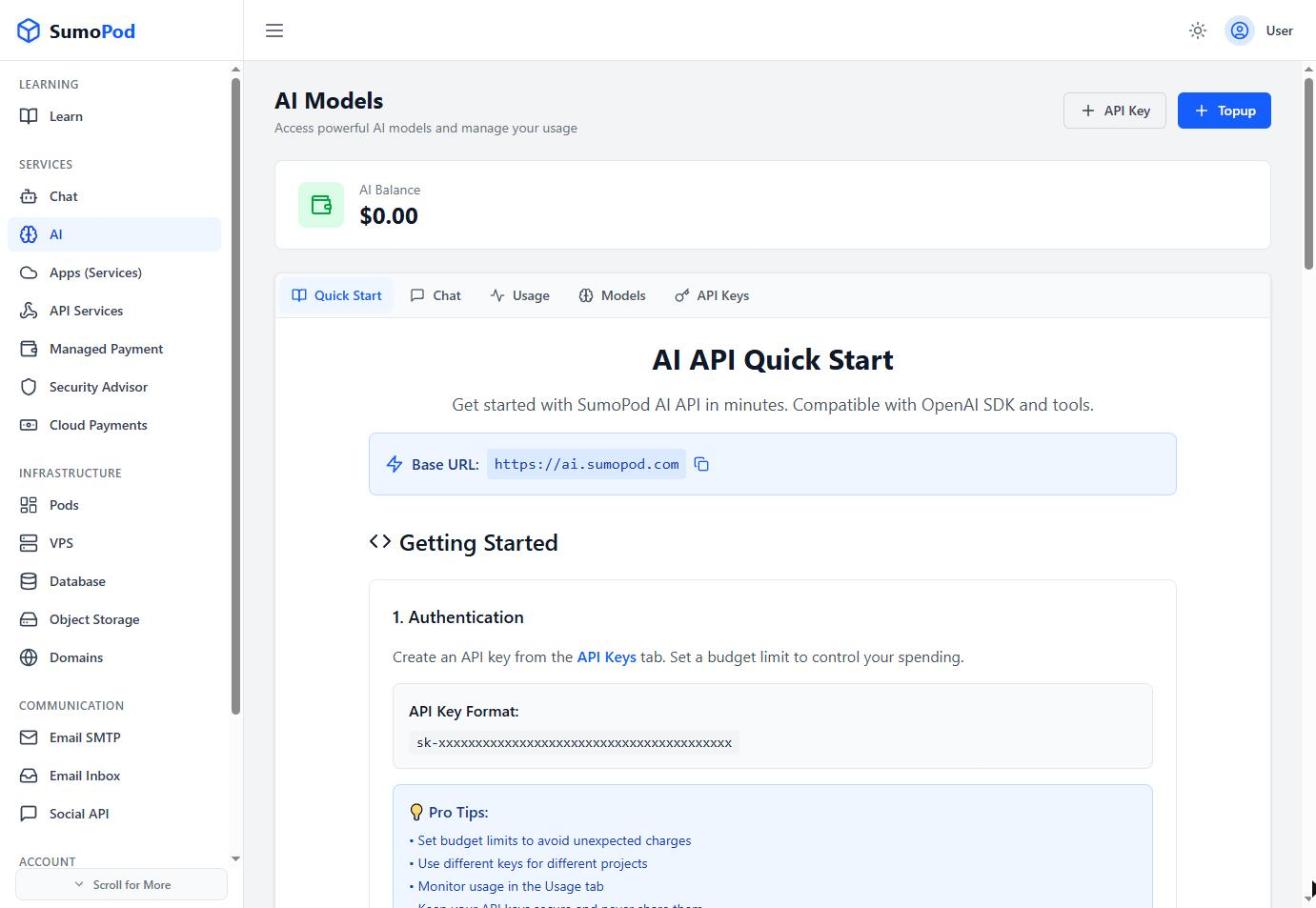Select the Quick Start tab
This screenshot has height=908, width=1316.
coord(336,295)
